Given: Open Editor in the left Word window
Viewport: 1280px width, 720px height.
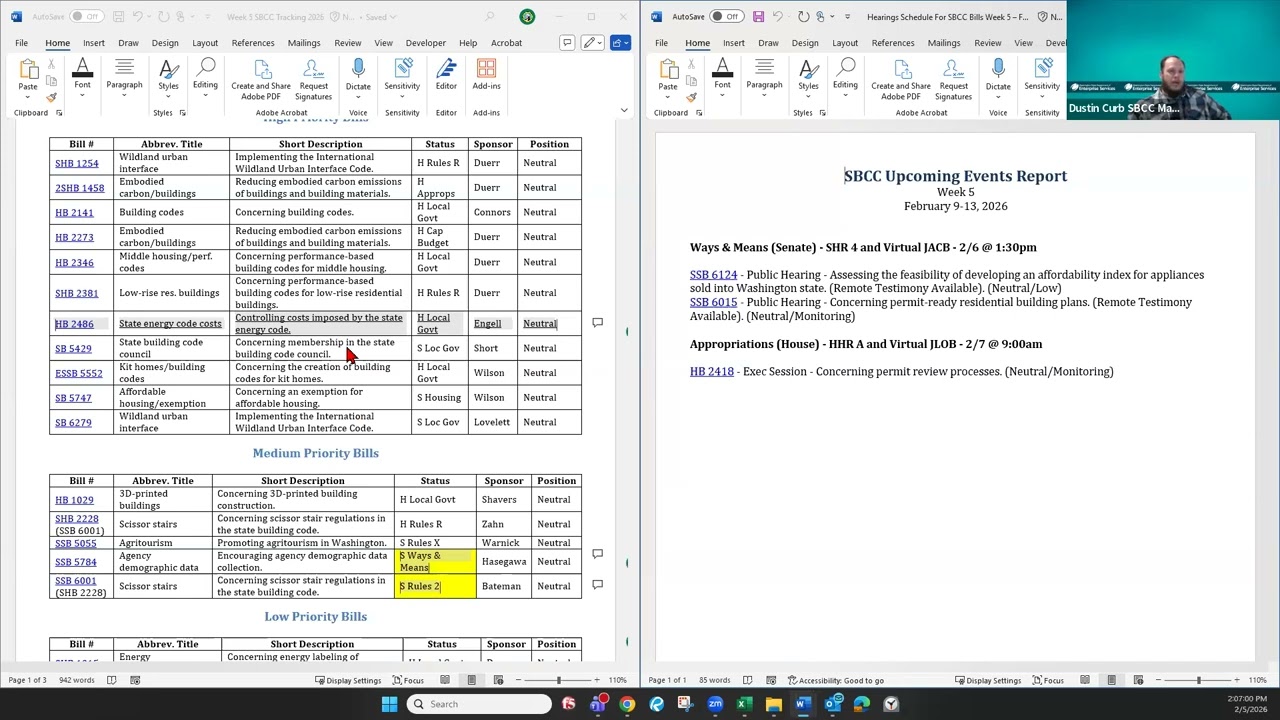Looking at the screenshot, I should point(446,75).
